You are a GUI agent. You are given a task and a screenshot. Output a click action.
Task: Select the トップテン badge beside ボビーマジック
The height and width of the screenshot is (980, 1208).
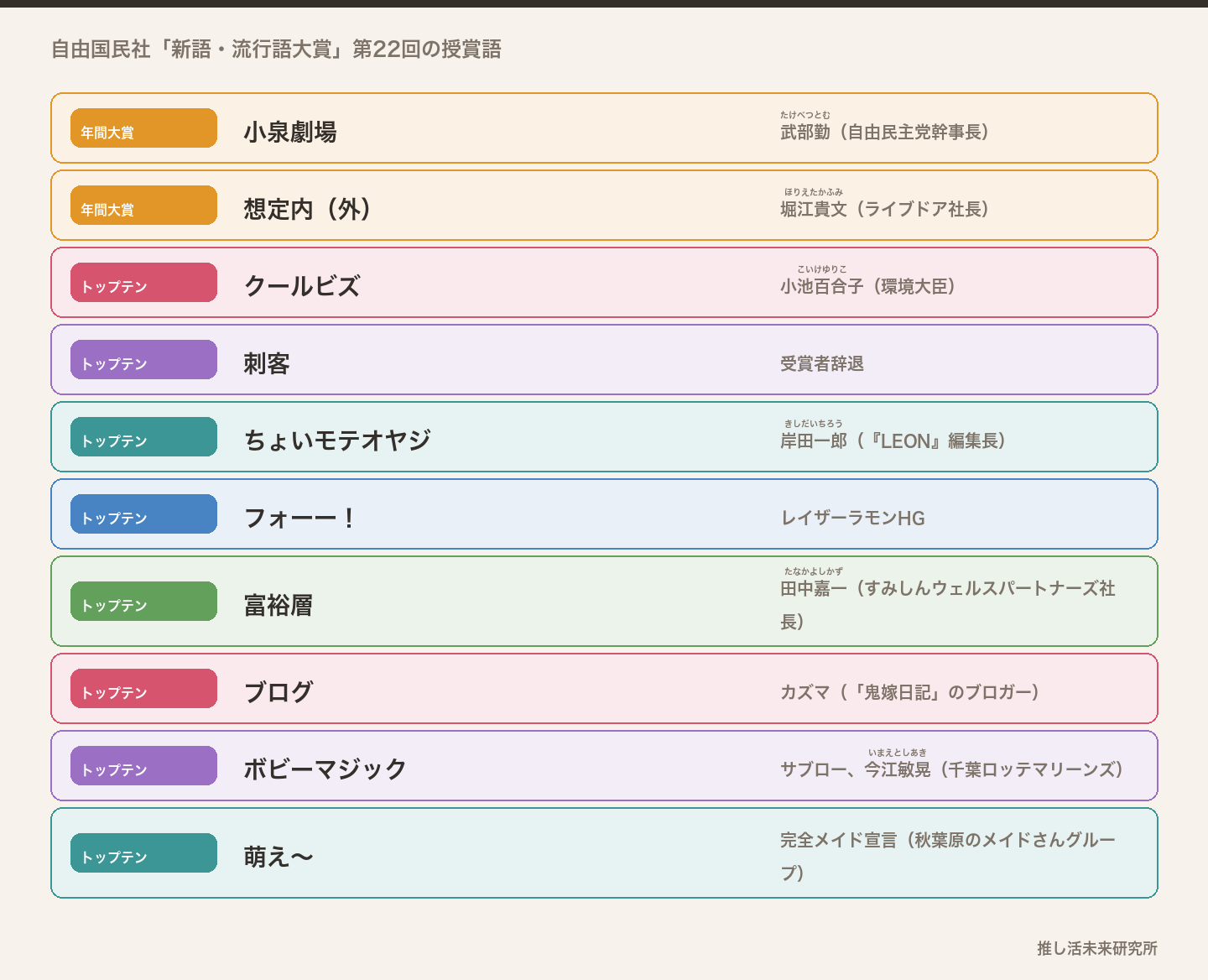[x=143, y=766]
